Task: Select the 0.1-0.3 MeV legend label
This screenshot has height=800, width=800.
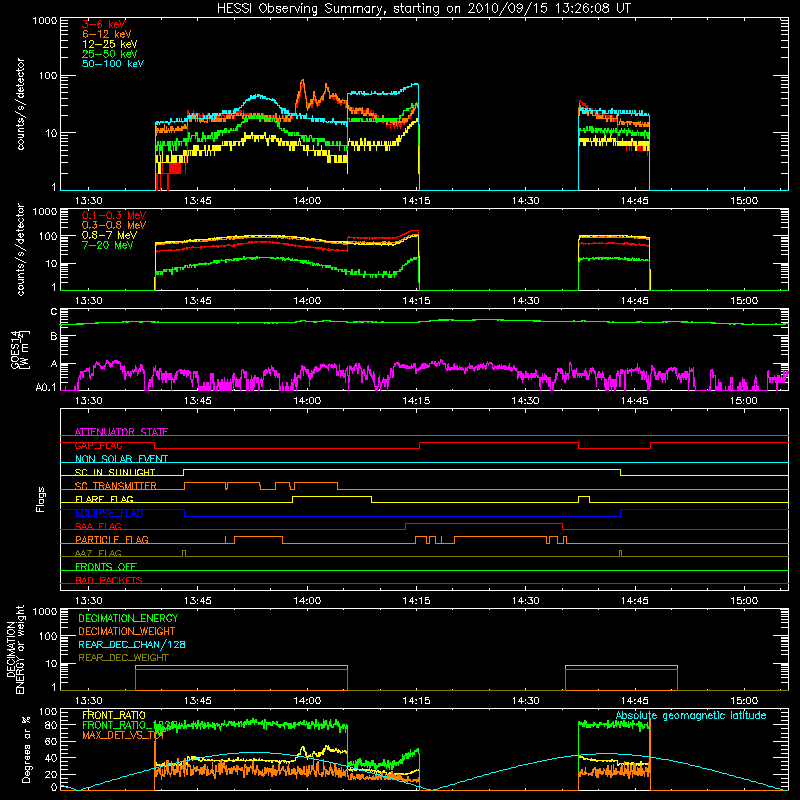Action: 114,215
